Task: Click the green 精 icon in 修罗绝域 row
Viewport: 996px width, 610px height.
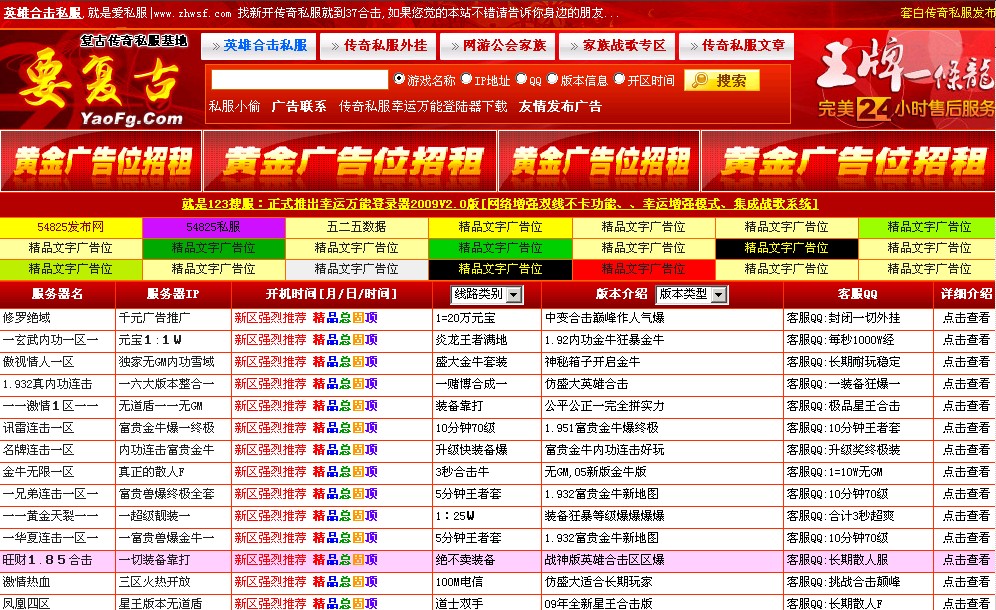Action: coord(320,317)
